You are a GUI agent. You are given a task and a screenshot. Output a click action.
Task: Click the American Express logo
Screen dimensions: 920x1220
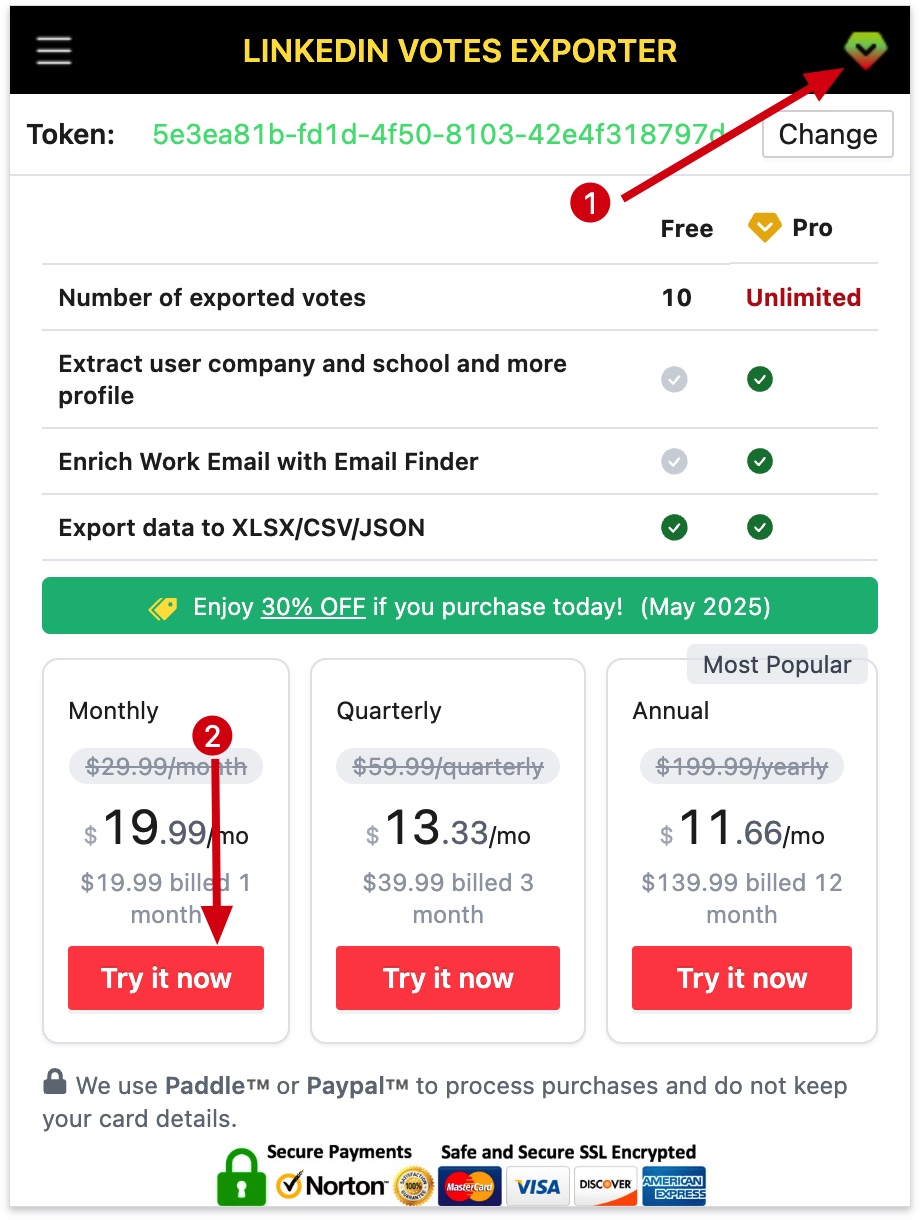pos(673,1186)
